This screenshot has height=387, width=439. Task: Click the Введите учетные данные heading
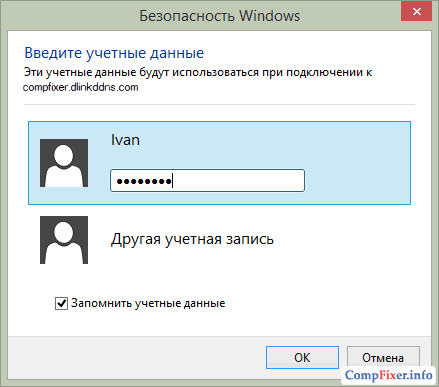[x=114, y=53]
